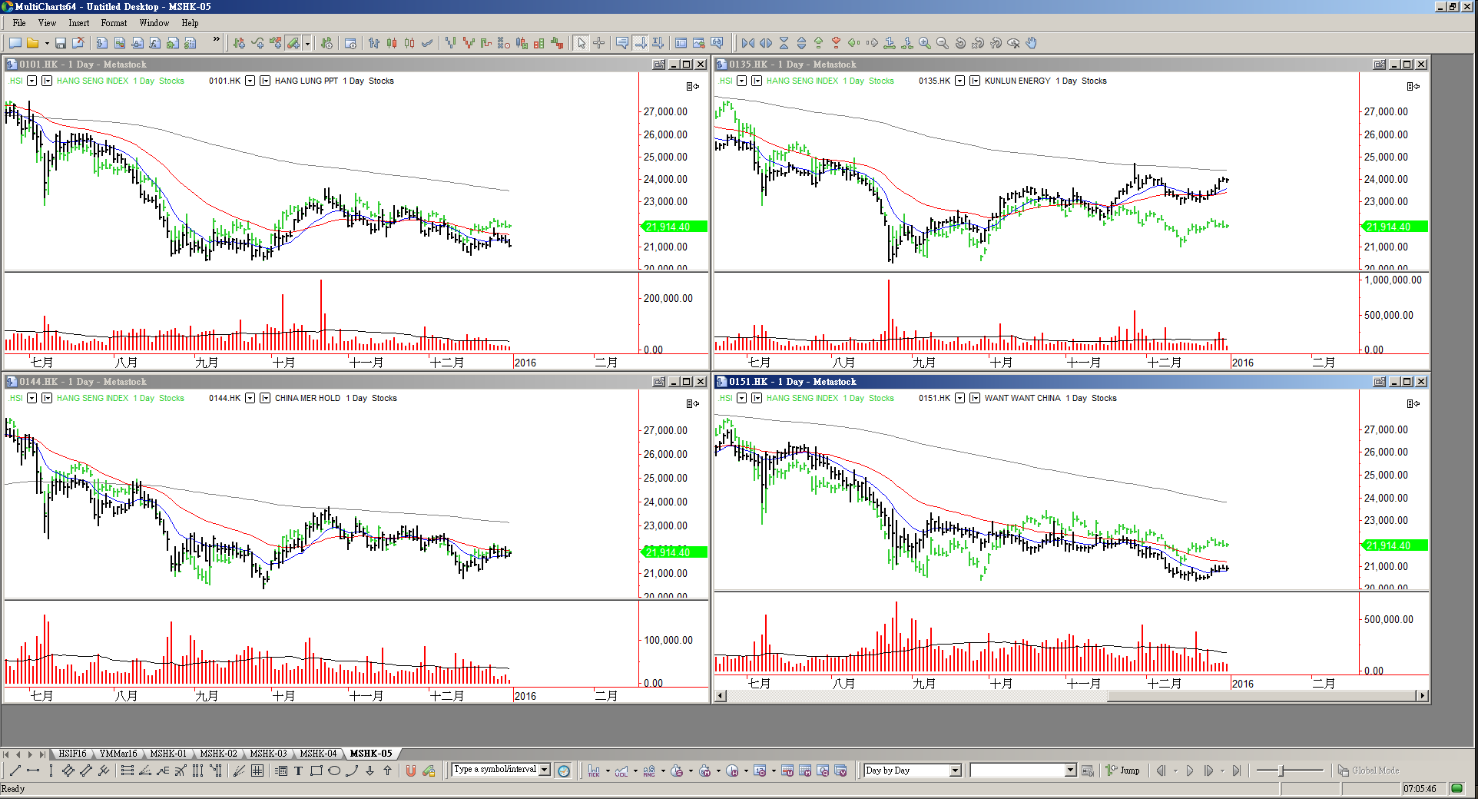Open the Type a symbol/interval dropdown

click(545, 770)
